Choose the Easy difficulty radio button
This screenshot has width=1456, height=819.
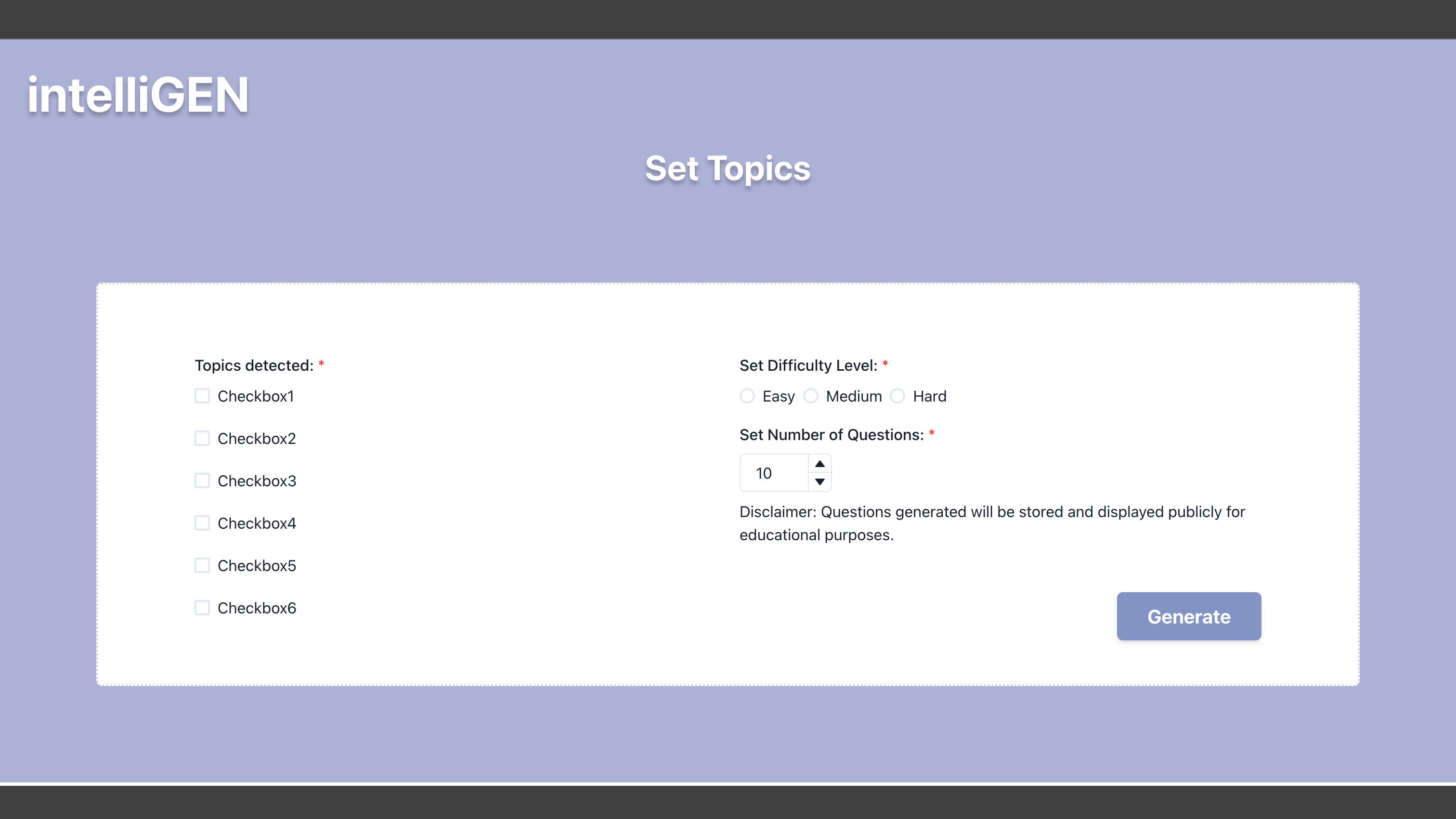747,396
